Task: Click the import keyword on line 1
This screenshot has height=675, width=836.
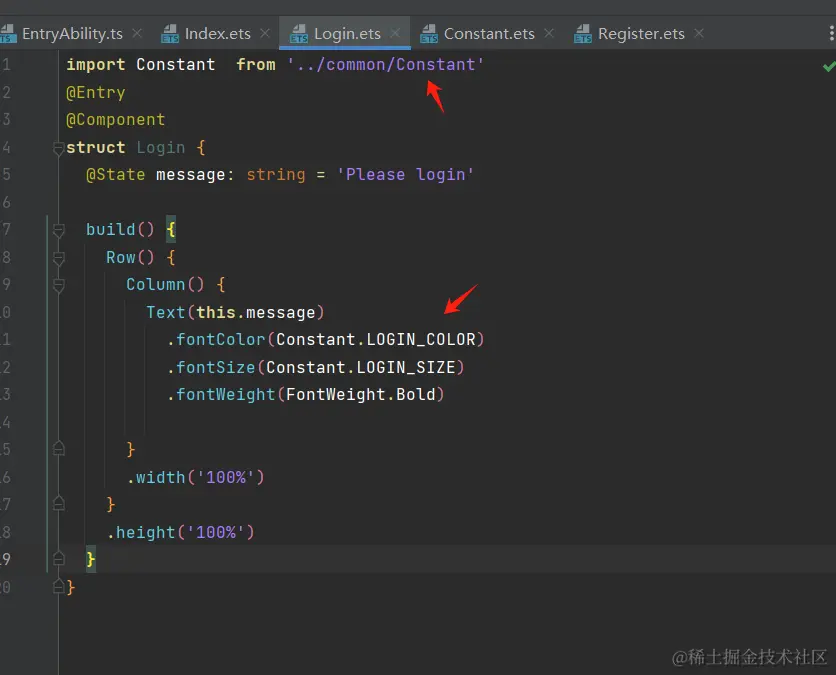Action: (95, 65)
